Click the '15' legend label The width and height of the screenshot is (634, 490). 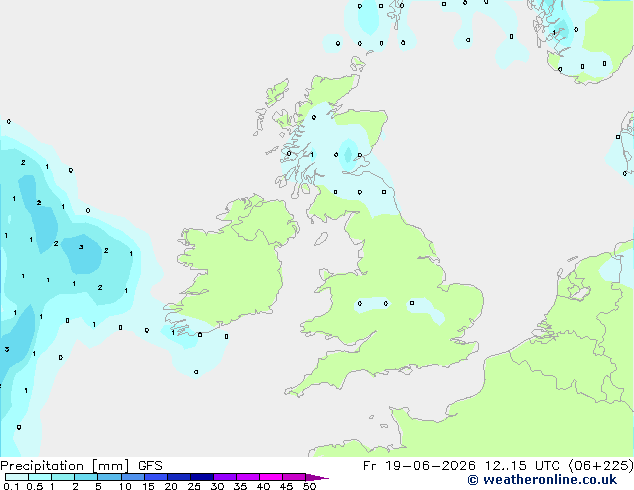click(x=148, y=486)
